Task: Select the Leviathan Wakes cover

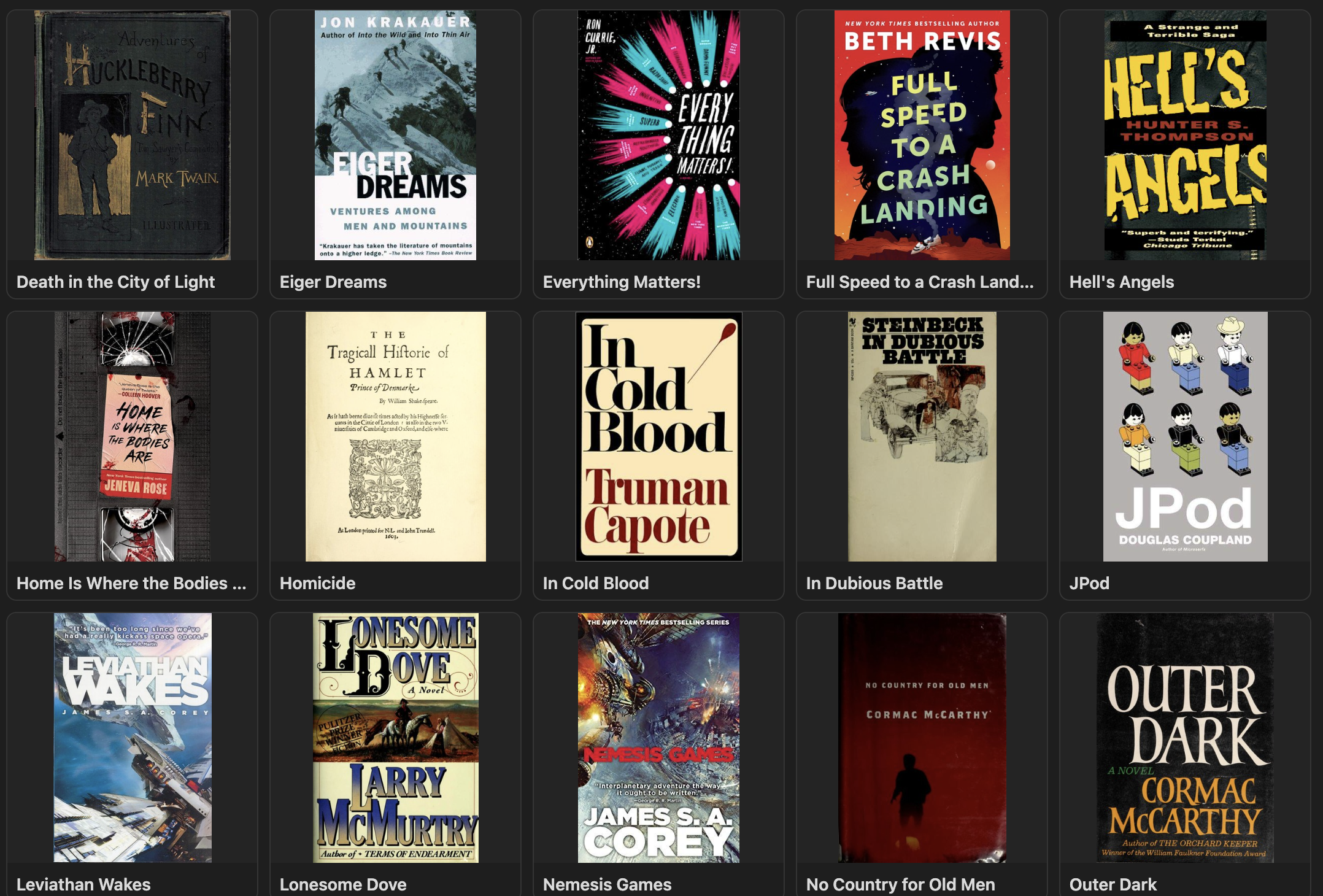Action: [133, 738]
